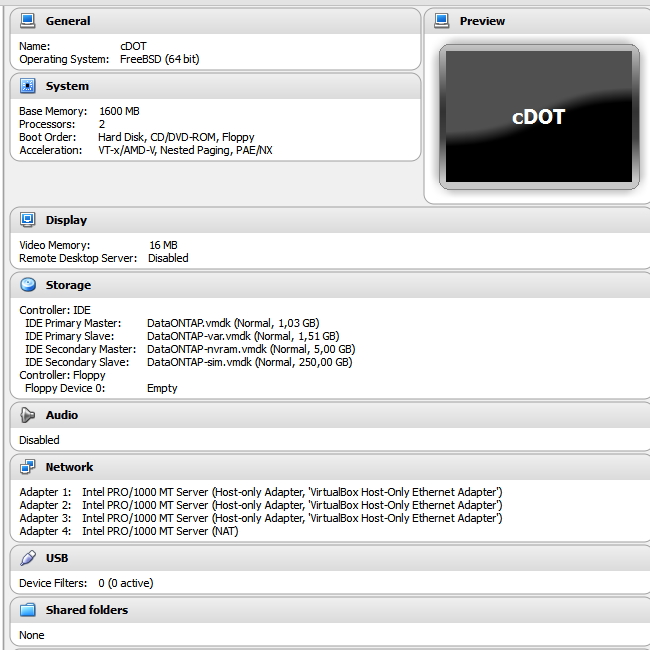Click the Floppy Device 0 Empty entry
Viewport: 650px width, 650px height.
(x=161, y=388)
